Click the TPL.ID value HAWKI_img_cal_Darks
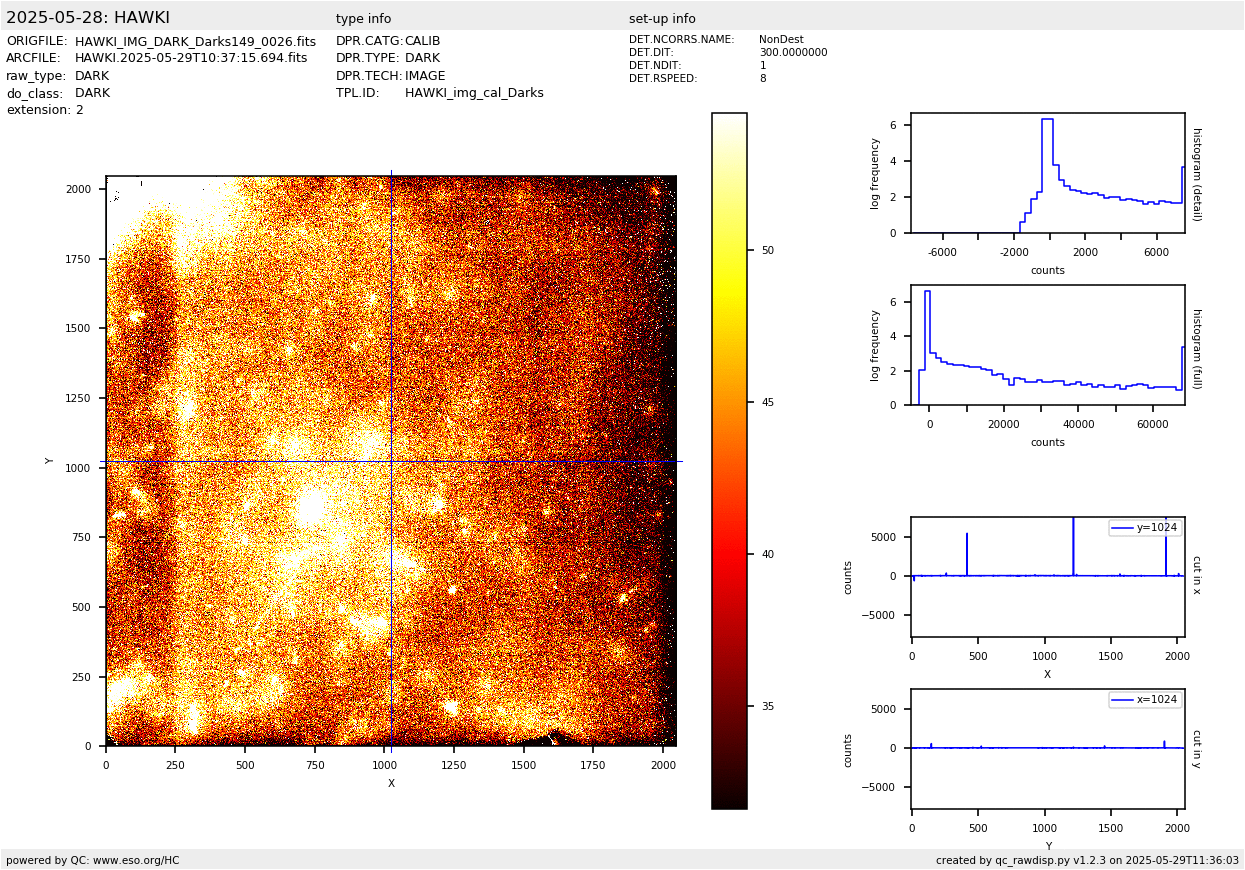Viewport: 1245px width, 870px height. tap(474, 93)
